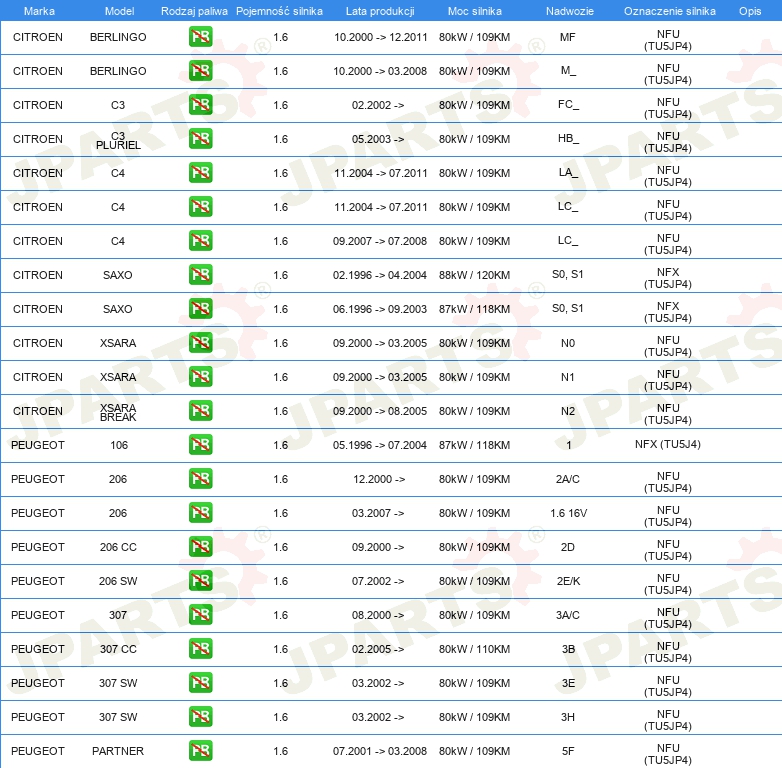Click fuel icon in C3 Pluriel row
The image size is (782, 768).
[200, 139]
